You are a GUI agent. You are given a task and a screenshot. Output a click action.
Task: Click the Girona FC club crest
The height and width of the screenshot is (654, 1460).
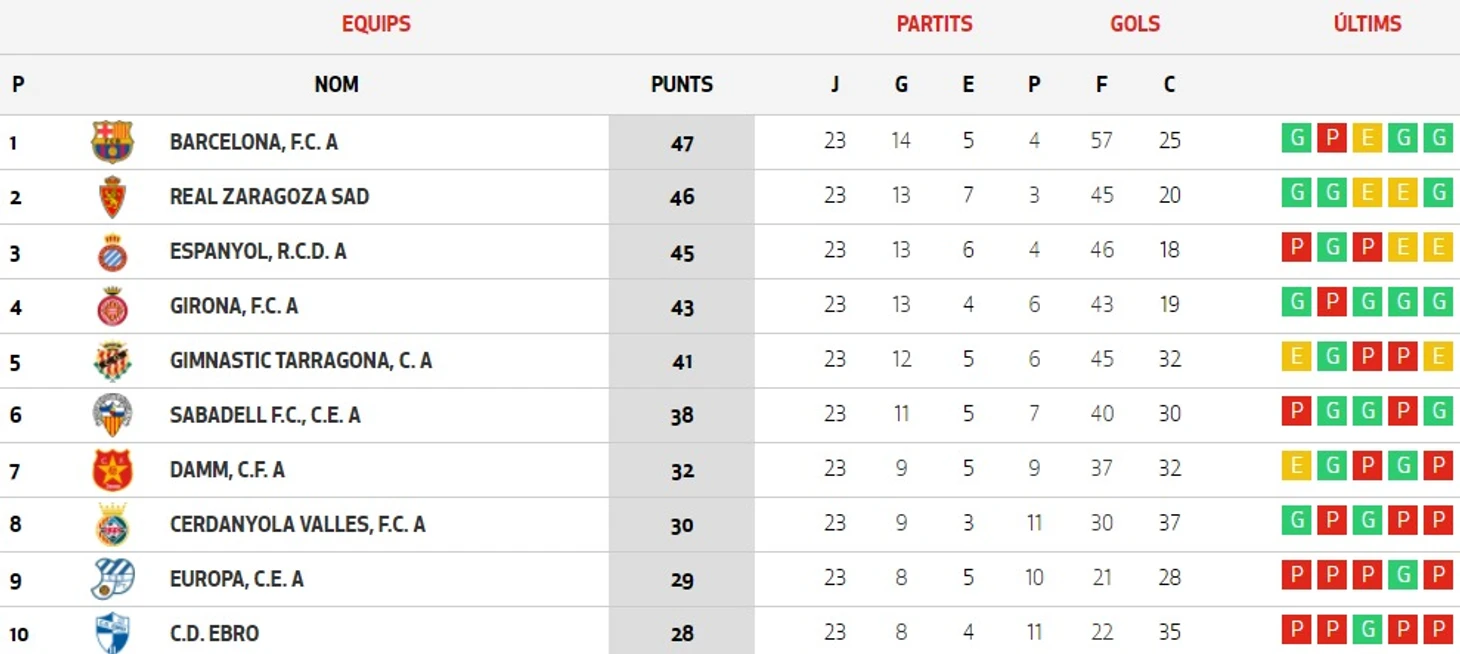click(x=112, y=306)
